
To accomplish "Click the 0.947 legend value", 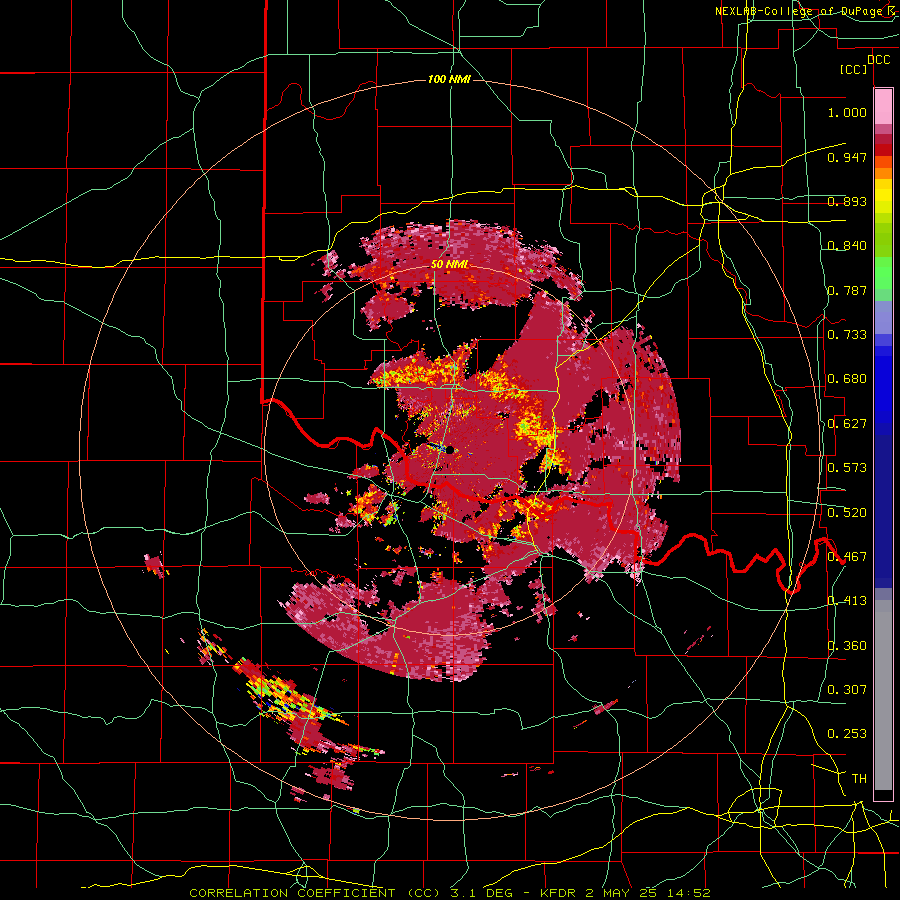I will pyautogui.click(x=847, y=157).
